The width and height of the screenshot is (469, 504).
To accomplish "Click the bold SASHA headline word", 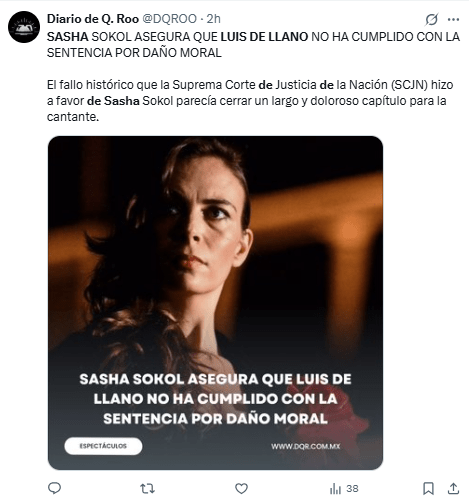I will 68,37.
